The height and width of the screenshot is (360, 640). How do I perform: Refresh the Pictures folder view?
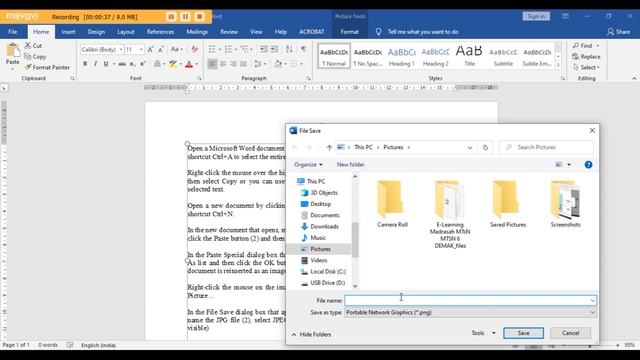tap(485, 147)
